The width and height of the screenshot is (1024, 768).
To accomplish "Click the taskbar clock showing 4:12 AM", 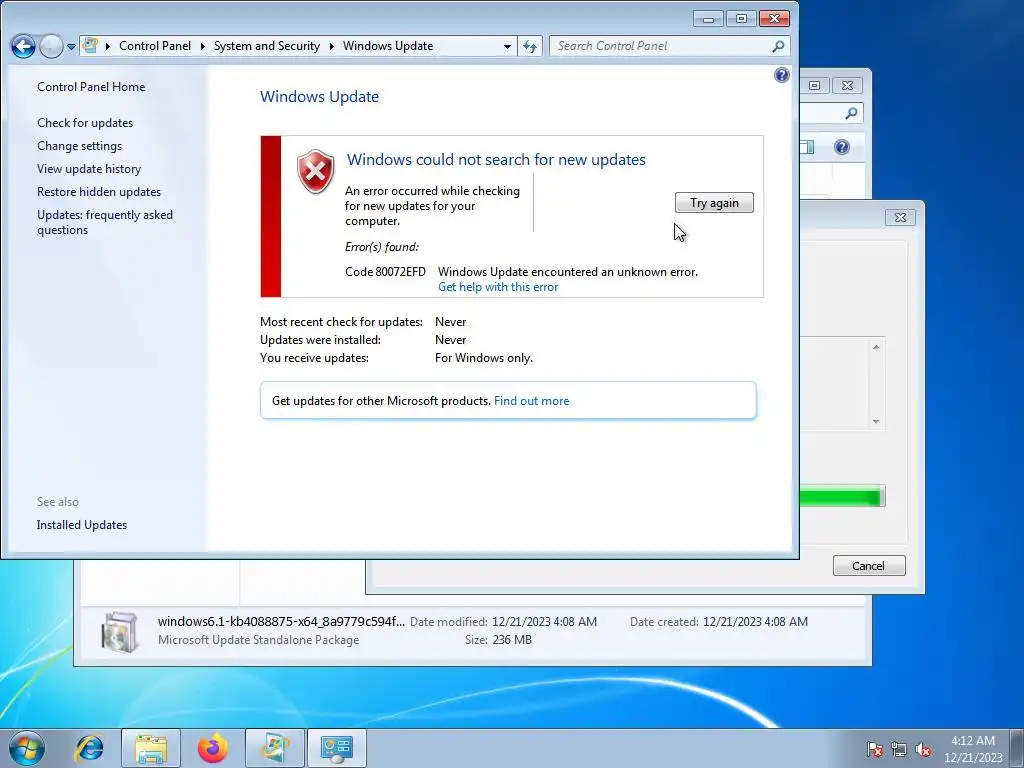I will (973, 749).
